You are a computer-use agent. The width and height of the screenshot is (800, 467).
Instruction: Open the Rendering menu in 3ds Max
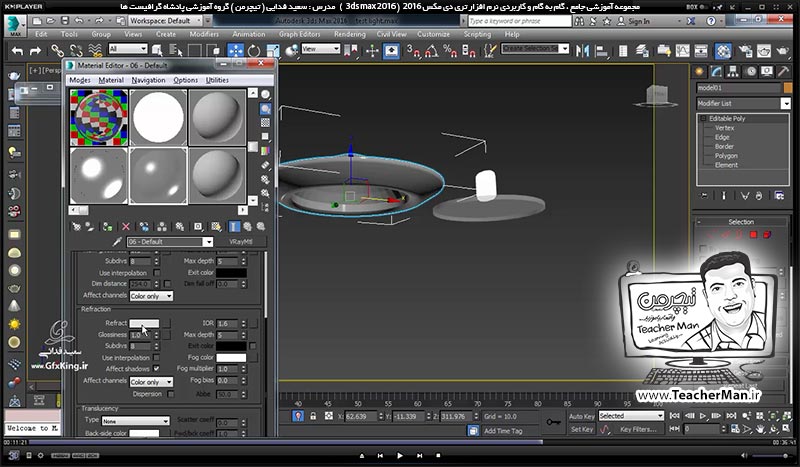(x=349, y=34)
